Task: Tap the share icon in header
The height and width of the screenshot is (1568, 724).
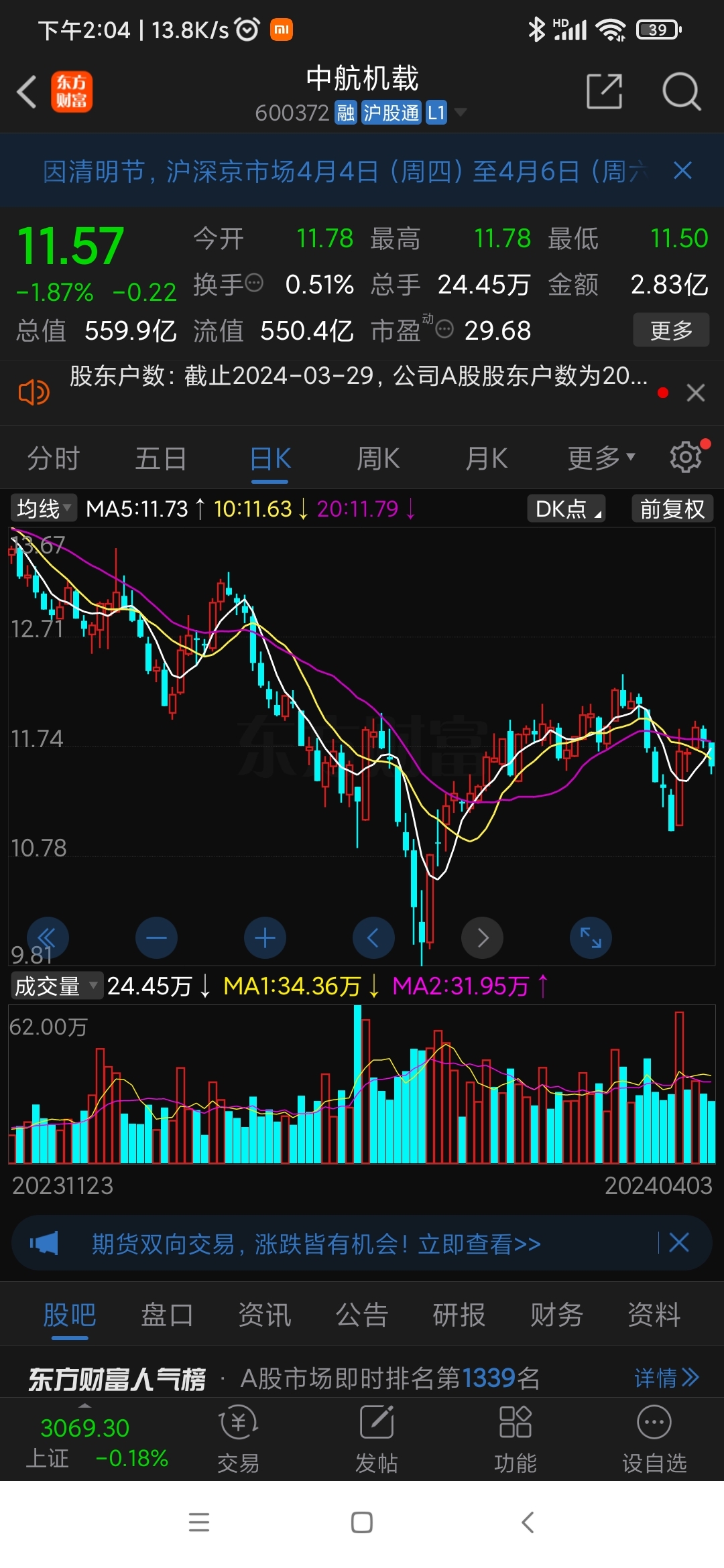Action: click(x=605, y=91)
